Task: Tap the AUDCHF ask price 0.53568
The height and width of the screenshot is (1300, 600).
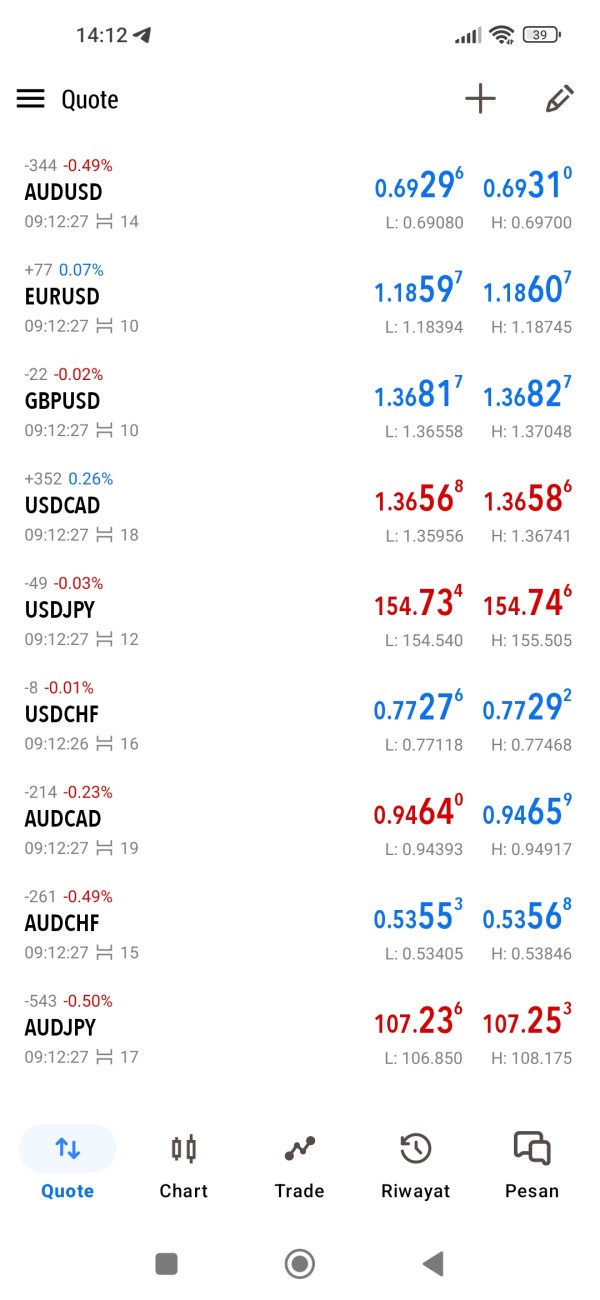Action: coord(527,916)
